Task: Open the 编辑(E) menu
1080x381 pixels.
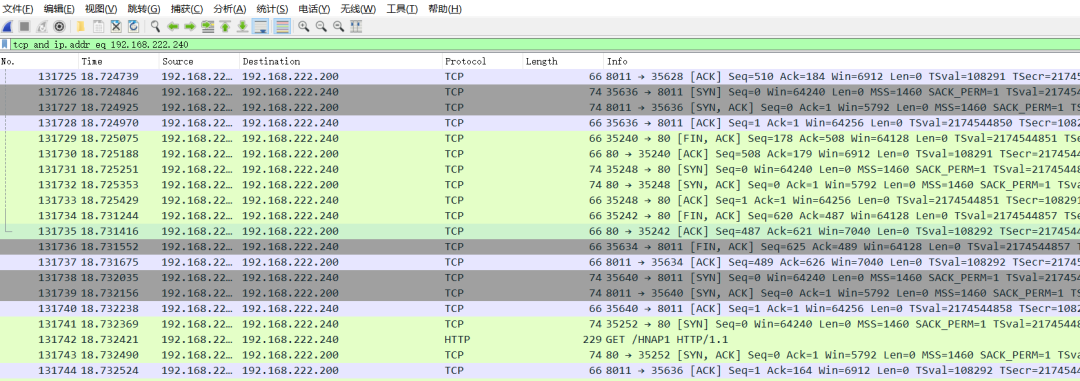Action: [x=59, y=9]
